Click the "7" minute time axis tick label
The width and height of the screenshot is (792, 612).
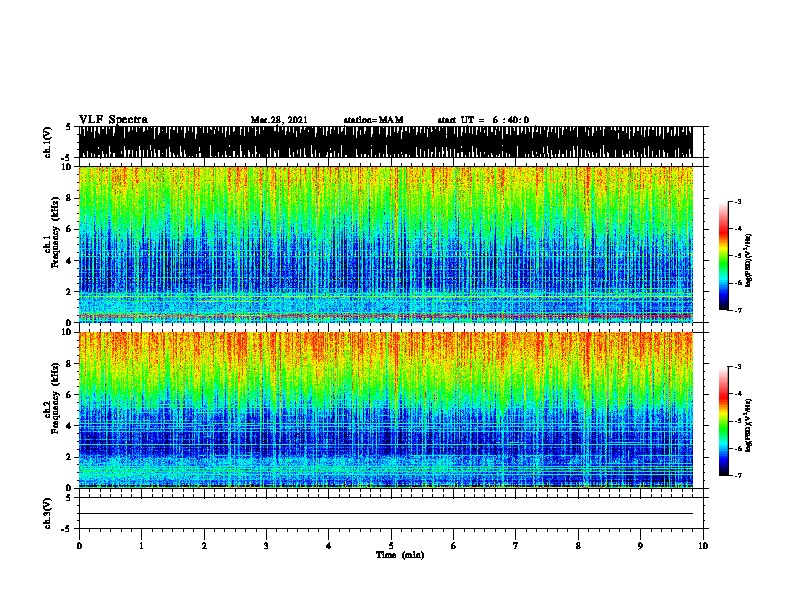(516, 546)
